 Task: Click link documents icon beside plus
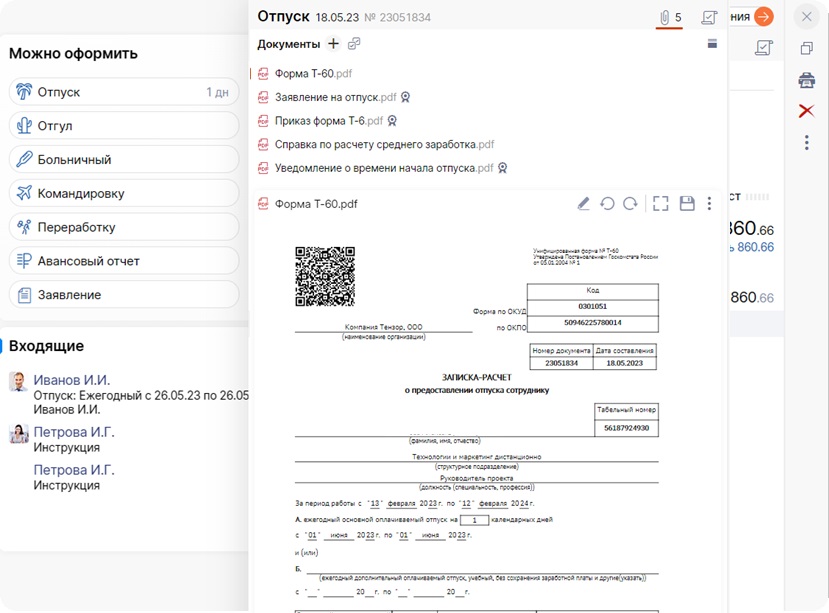click(354, 43)
